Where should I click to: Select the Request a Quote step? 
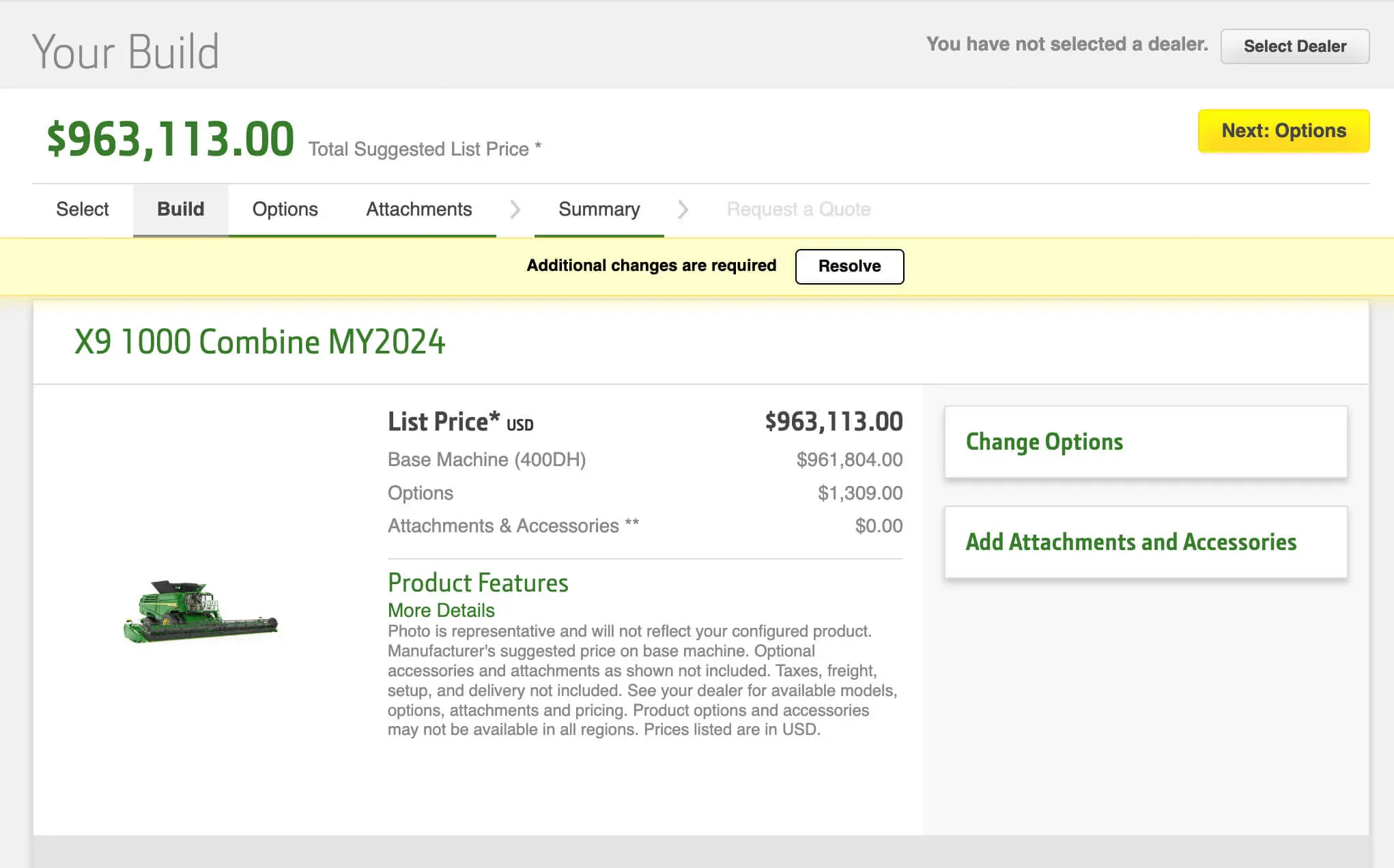pyautogui.click(x=798, y=209)
